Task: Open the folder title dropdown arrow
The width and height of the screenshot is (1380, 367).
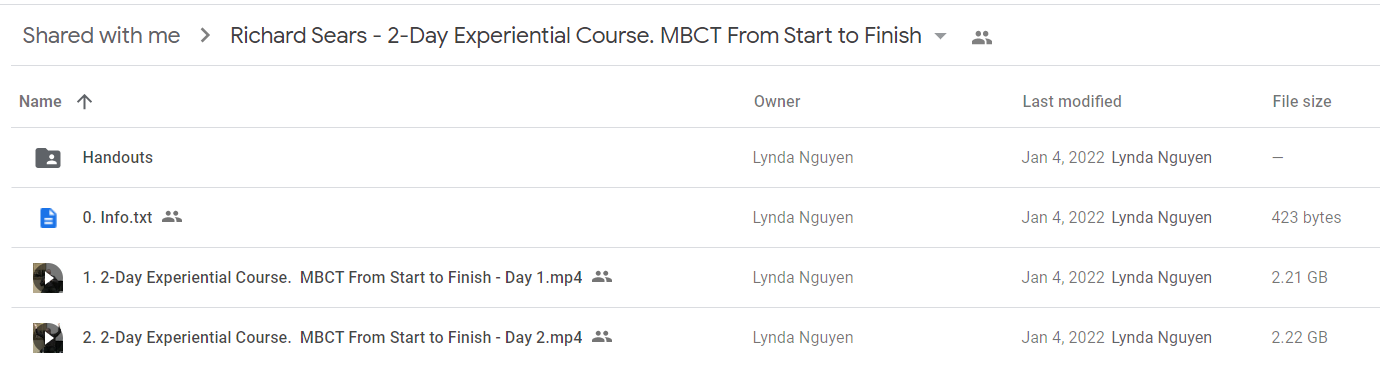Action: [x=940, y=37]
